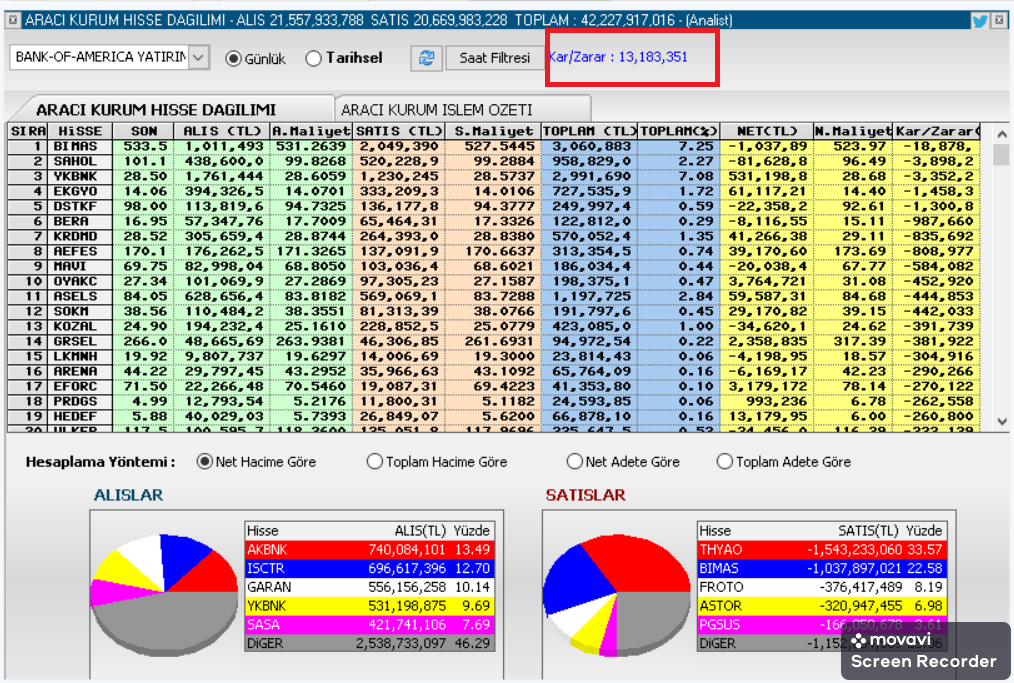The image size is (1014, 683).
Task: Choose Net Adete Göre calculation method
Action: (x=575, y=462)
